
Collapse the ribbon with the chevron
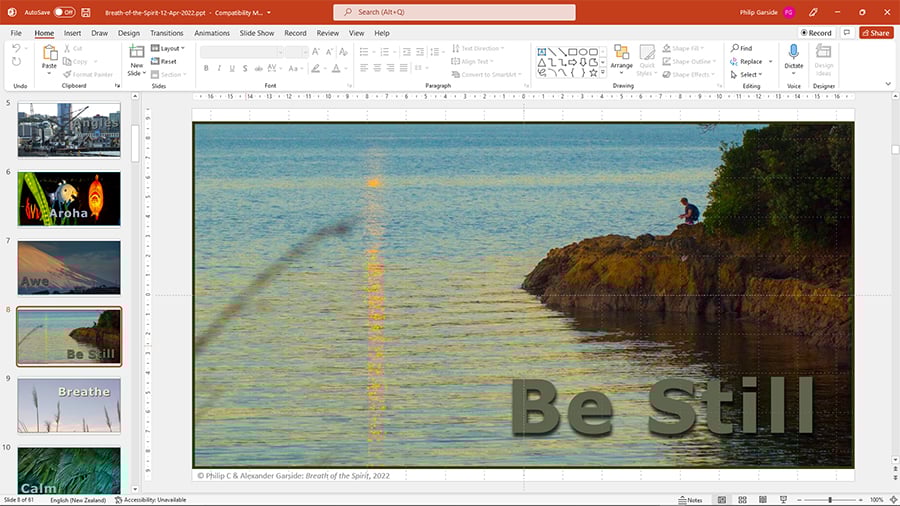coord(888,84)
